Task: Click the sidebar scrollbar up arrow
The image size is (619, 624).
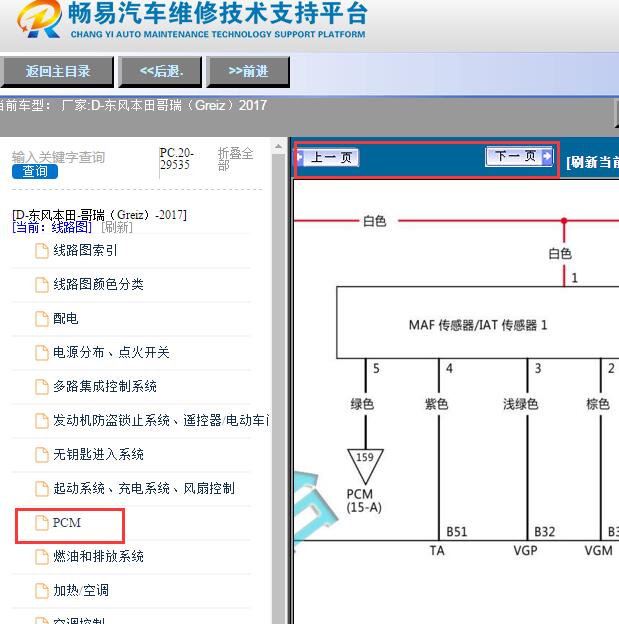Action: 278,147
